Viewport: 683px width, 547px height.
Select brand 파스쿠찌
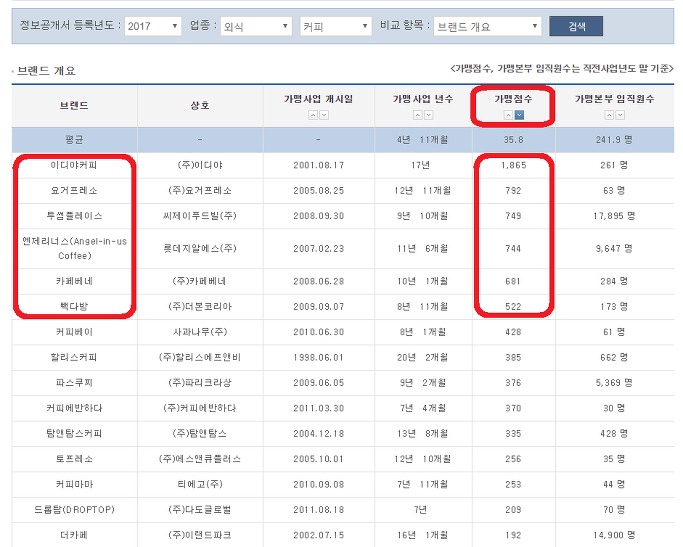pos(74,382)
